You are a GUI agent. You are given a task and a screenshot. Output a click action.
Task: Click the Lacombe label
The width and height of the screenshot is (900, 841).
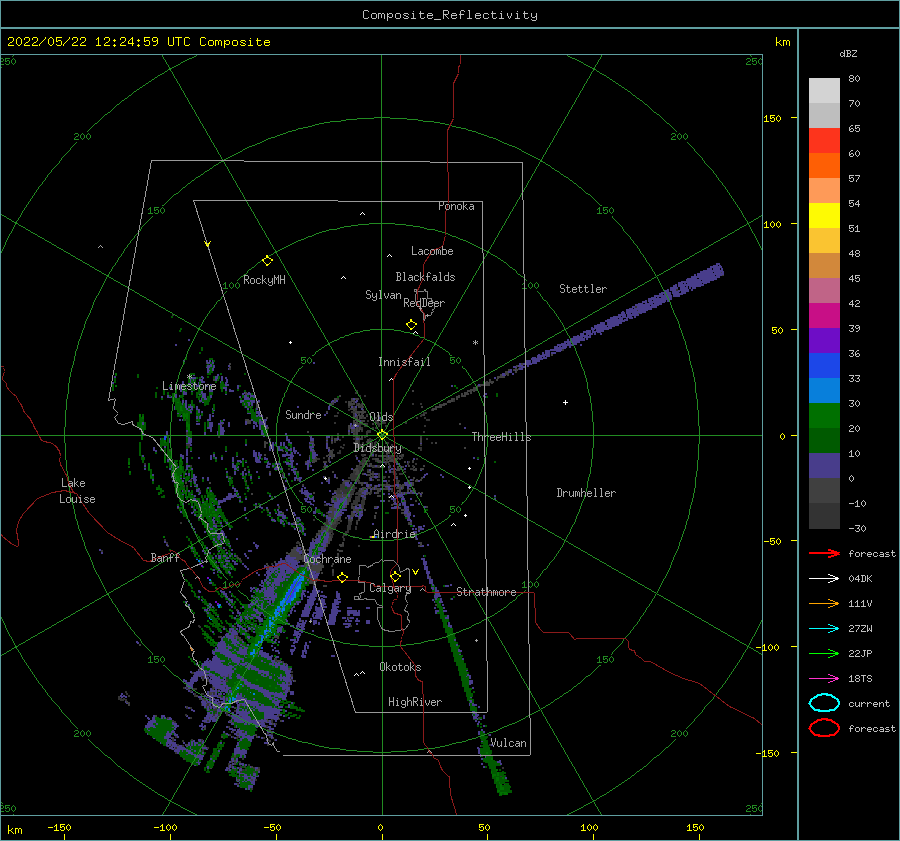432,251
